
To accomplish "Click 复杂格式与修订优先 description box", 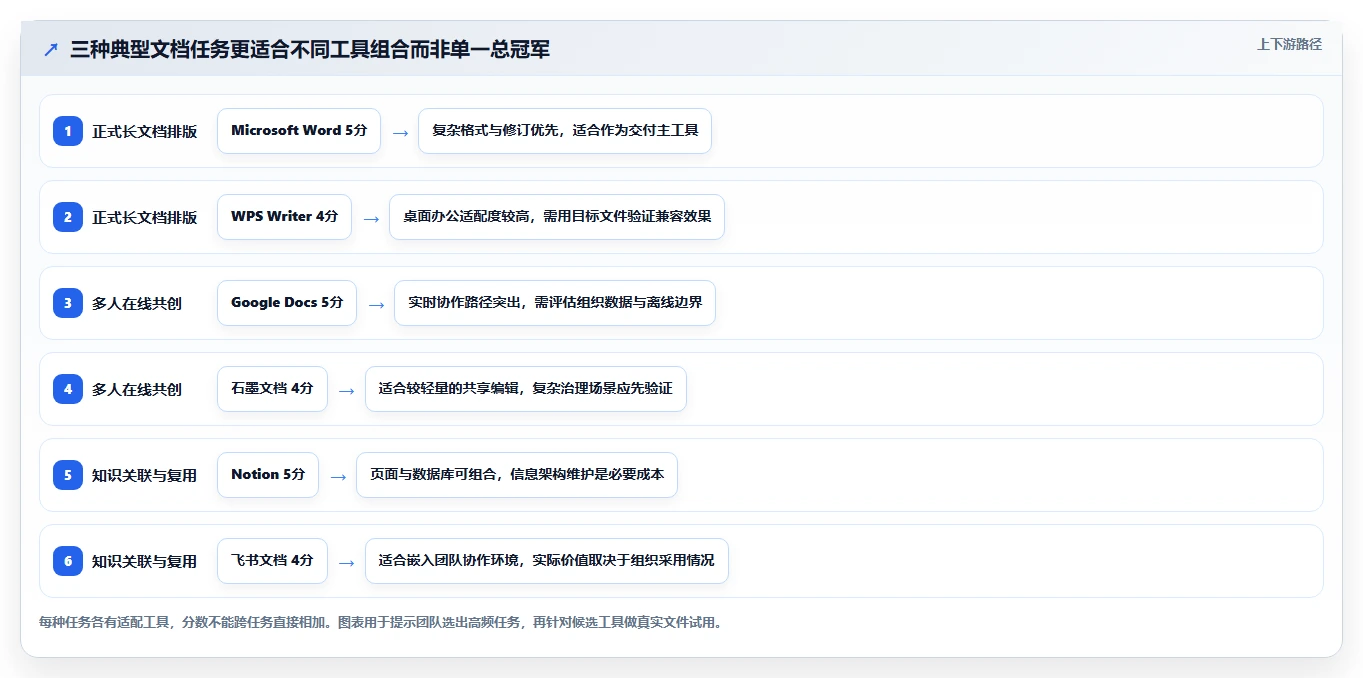I will (x=565, y=131).
